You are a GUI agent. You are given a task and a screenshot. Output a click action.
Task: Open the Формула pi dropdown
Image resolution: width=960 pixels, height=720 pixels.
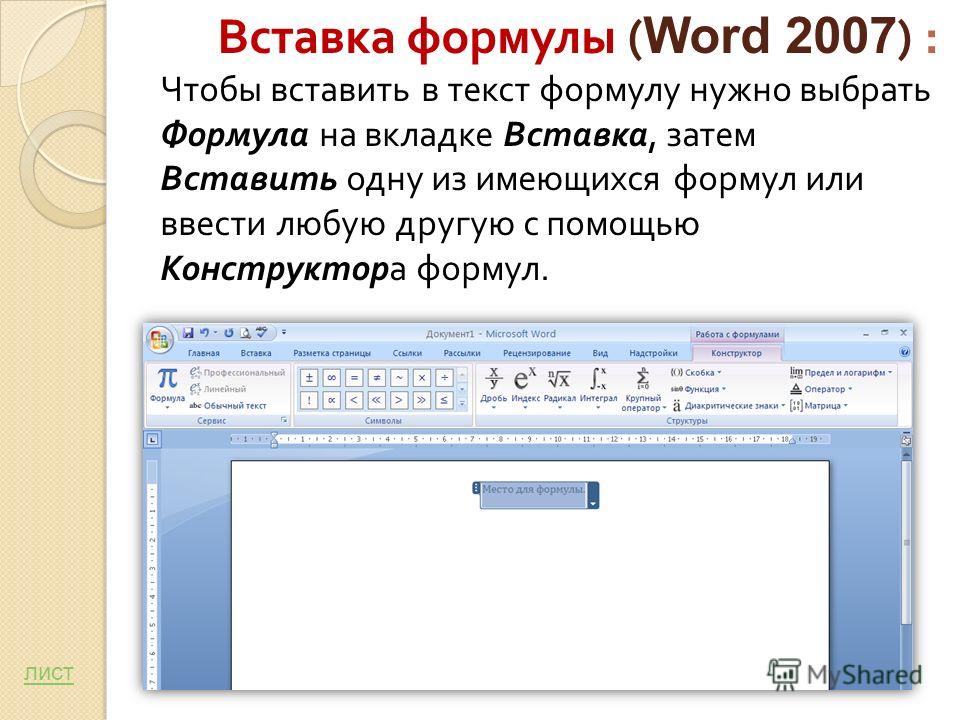point(167,388)
